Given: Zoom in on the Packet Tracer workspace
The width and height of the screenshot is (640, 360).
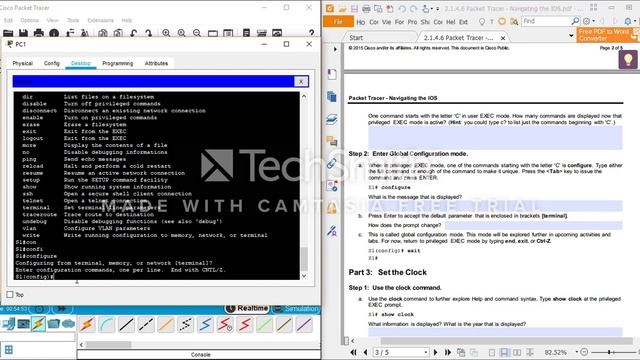Looking at the screenshot, I should tap(166, 33).
